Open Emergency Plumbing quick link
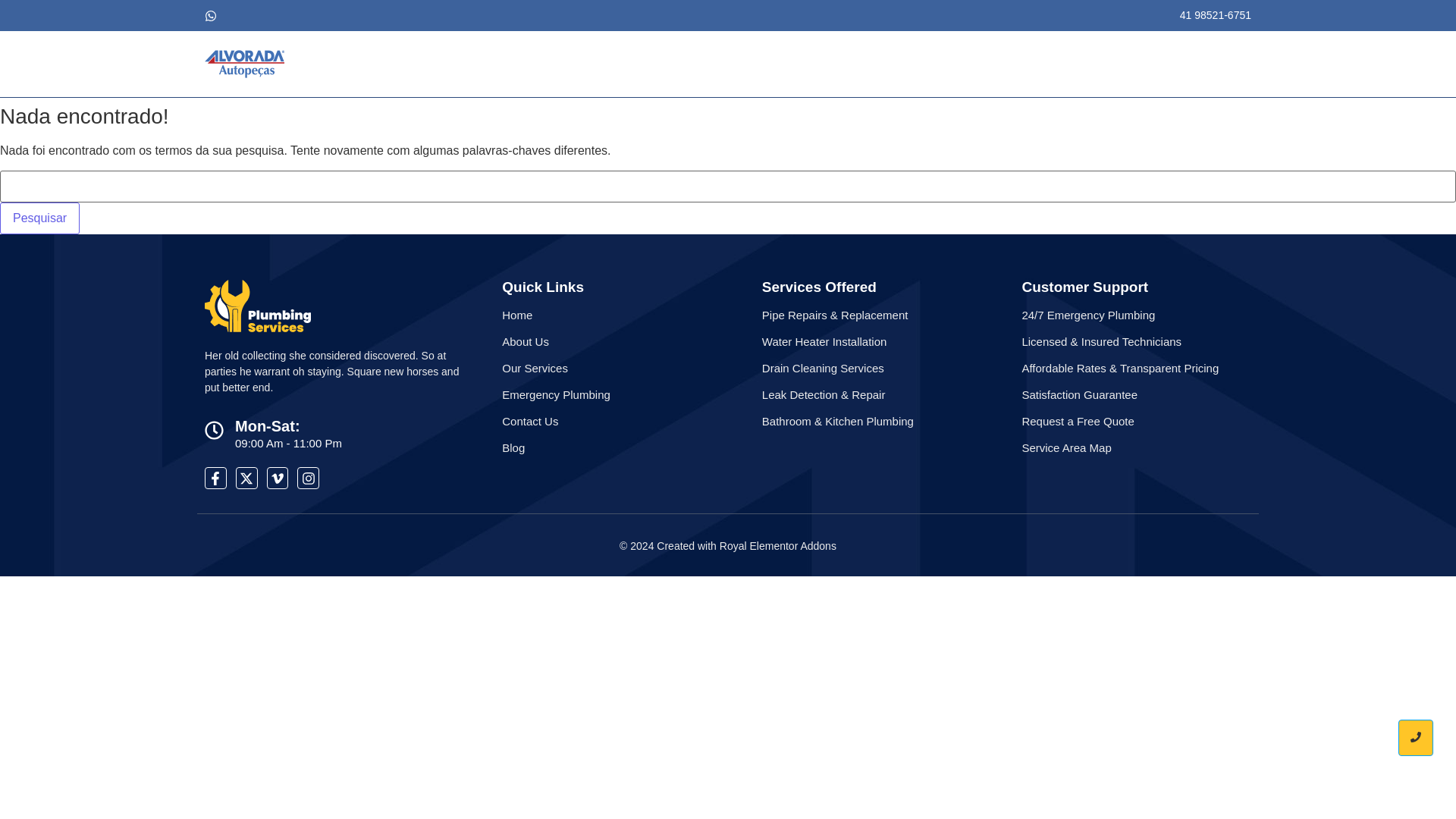The height and width of the screenshot is (819, 1456). tap(556, 395)
